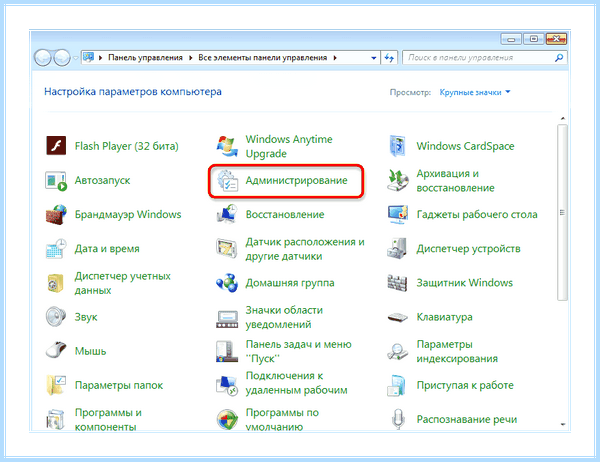Open the Программы и компоненты link
This screenshot has width=600, height=462.
click(x=108, y=420)
